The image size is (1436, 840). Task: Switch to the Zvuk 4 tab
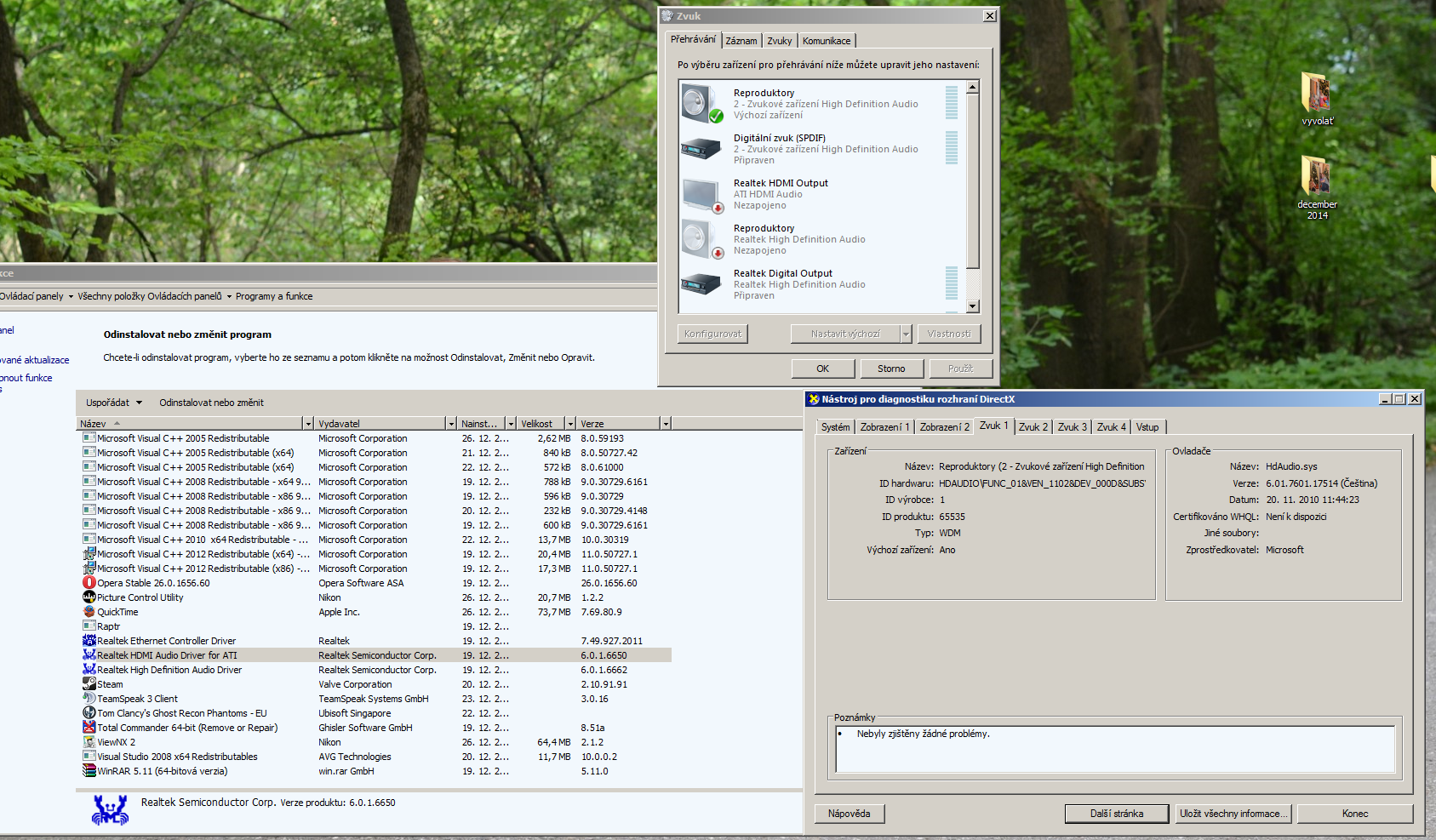tap(1112, 427)
